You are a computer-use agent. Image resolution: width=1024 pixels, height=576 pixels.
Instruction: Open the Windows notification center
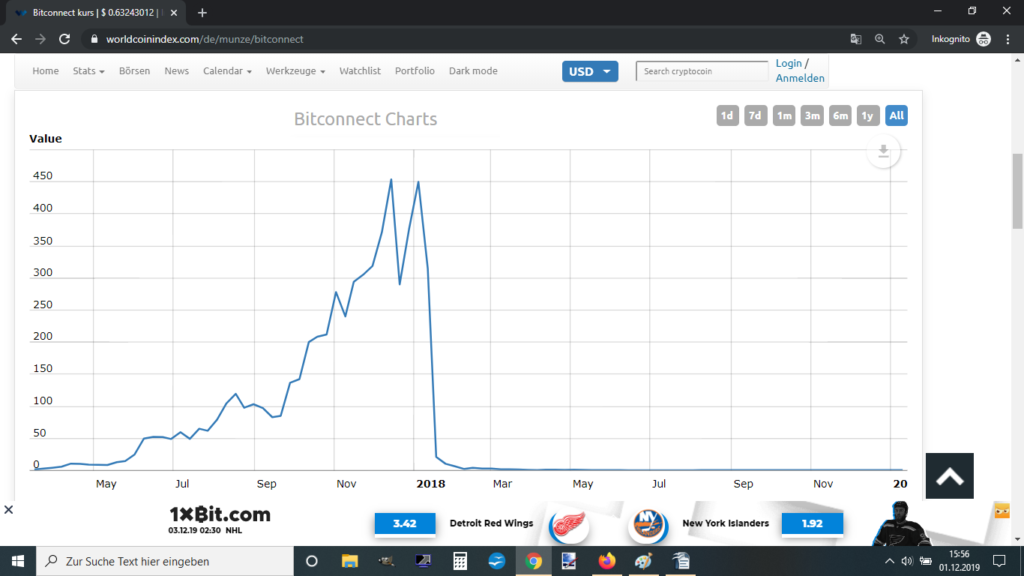(999, 561)
